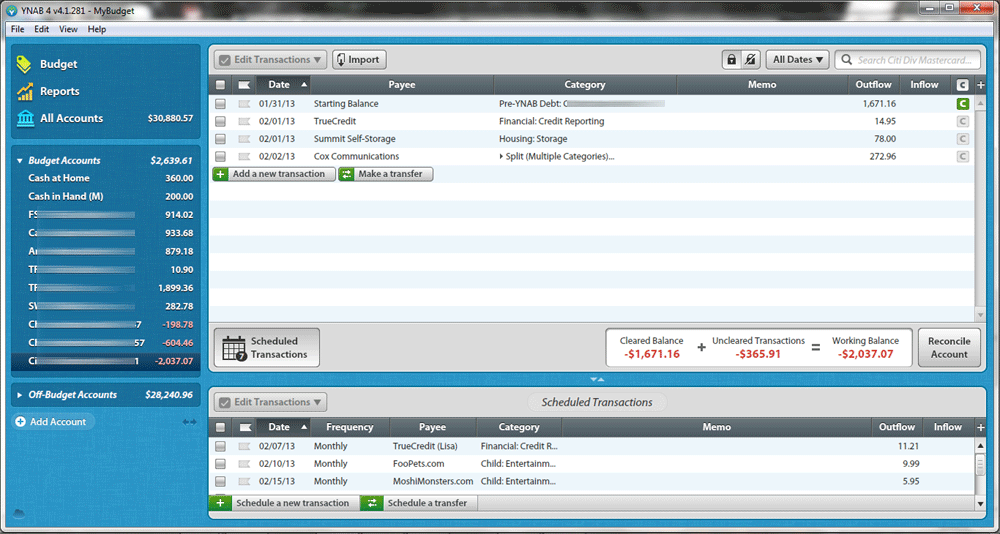
Task: Flag the Cox Communications transaction
Action: click(244, 156)
